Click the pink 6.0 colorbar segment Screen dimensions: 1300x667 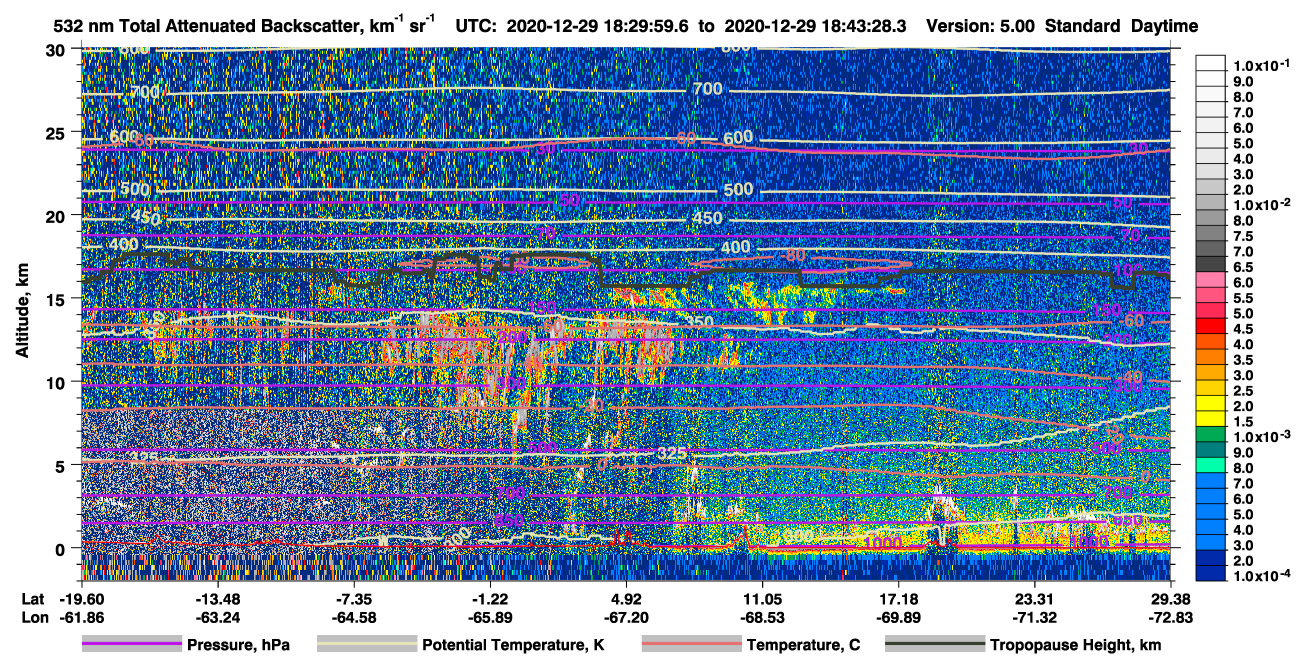coord(1212,284)
